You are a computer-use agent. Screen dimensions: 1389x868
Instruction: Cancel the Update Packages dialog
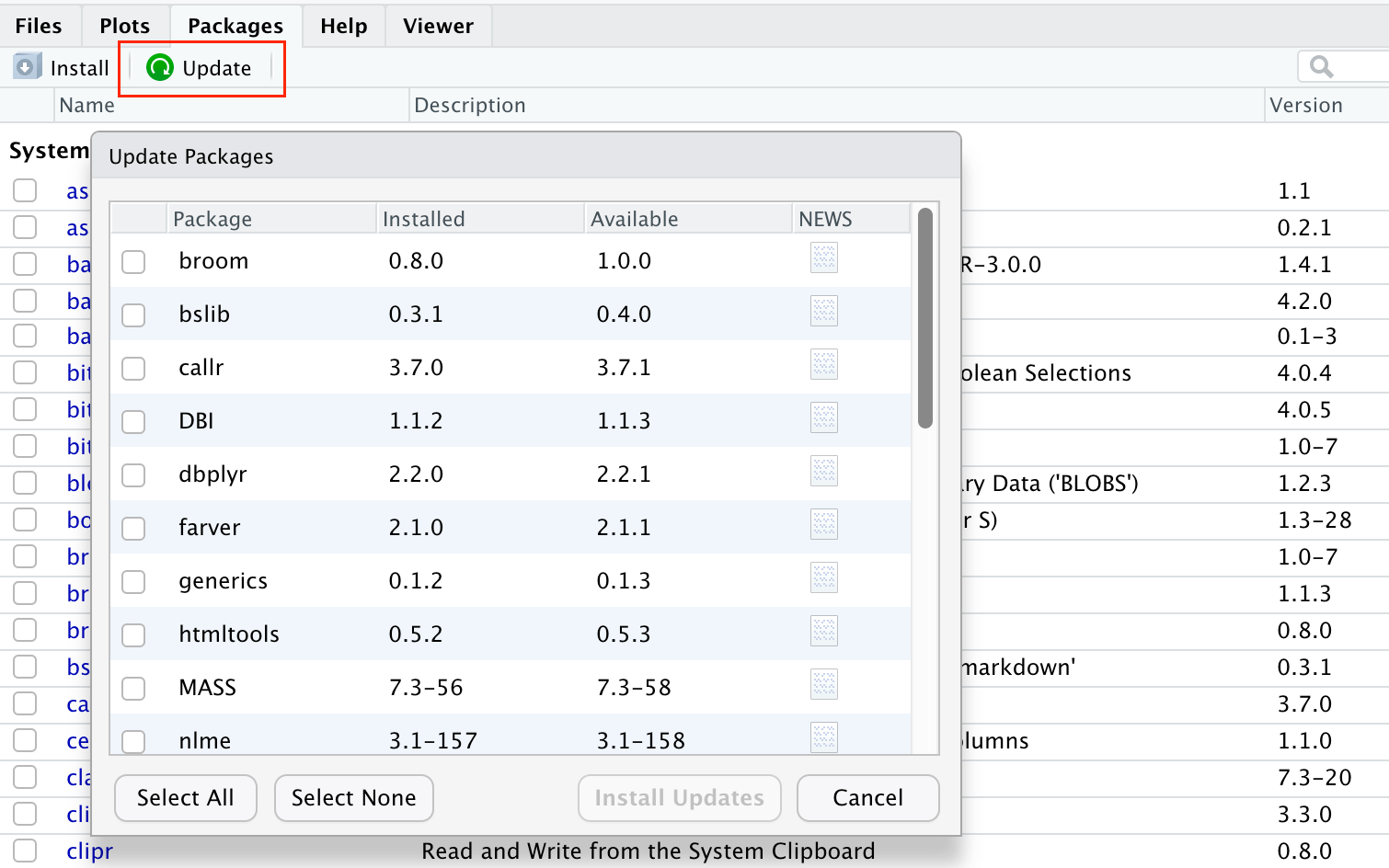868,797
